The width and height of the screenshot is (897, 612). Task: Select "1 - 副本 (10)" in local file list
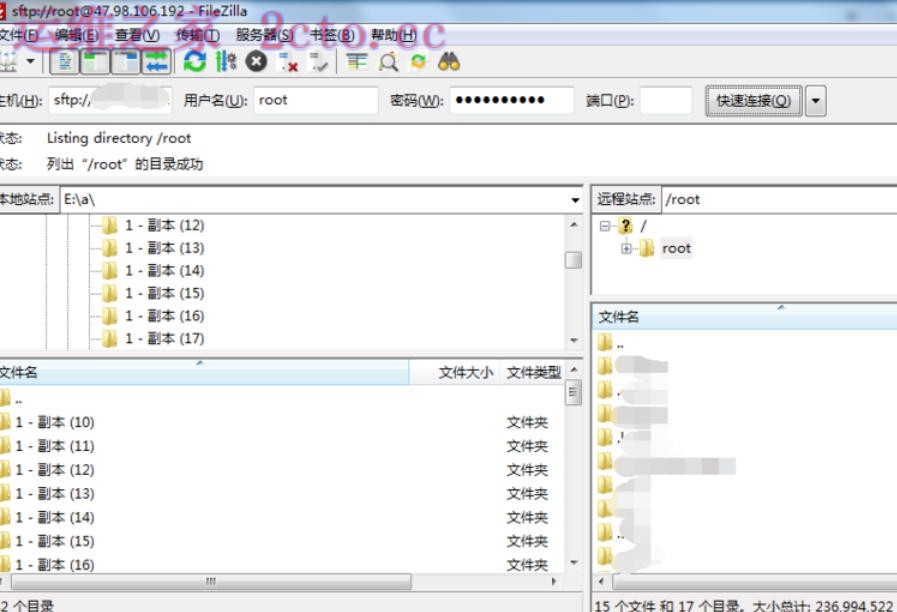55,423
